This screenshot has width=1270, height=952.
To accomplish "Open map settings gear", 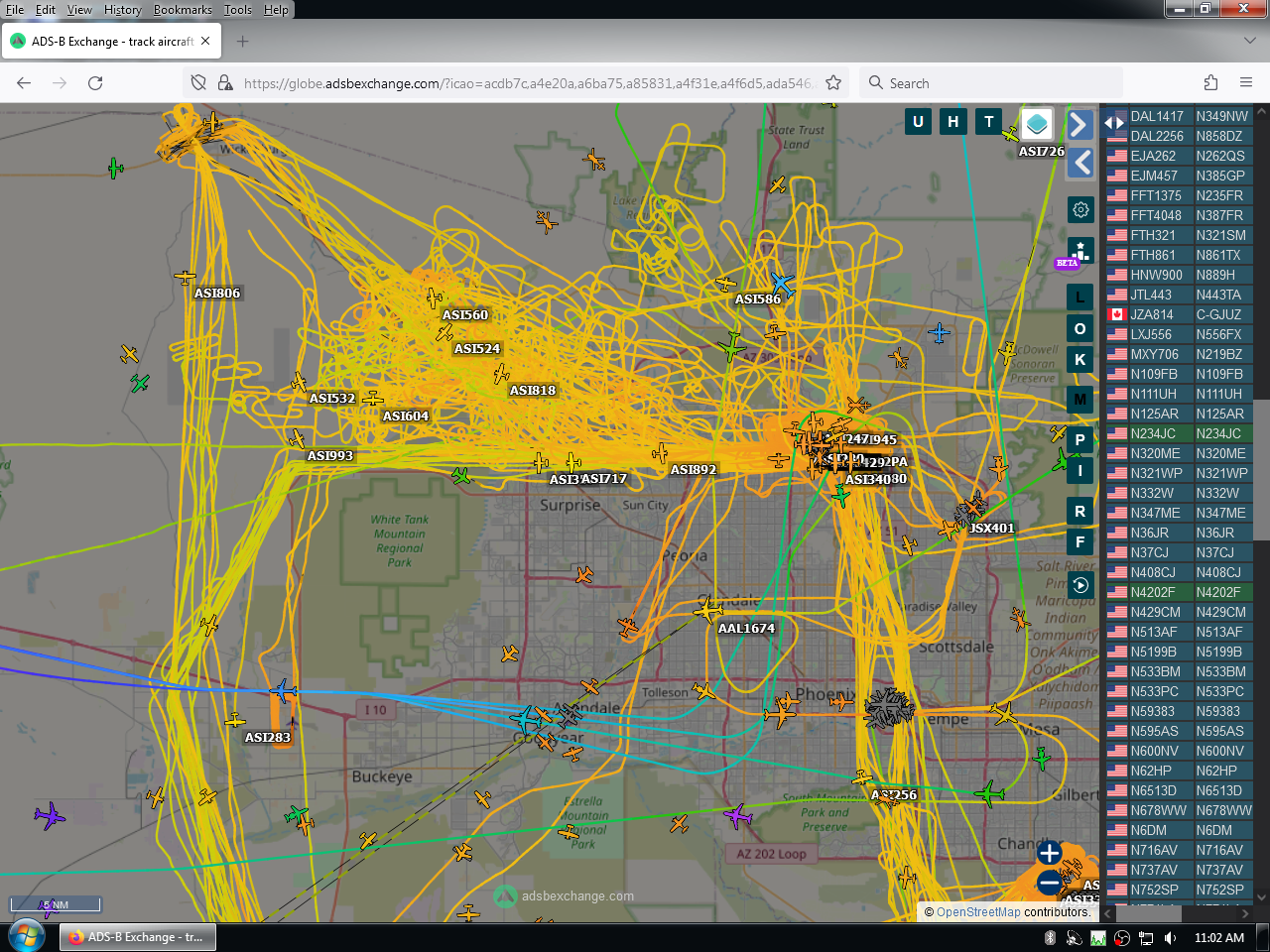I will click(x=1080, y=210).
